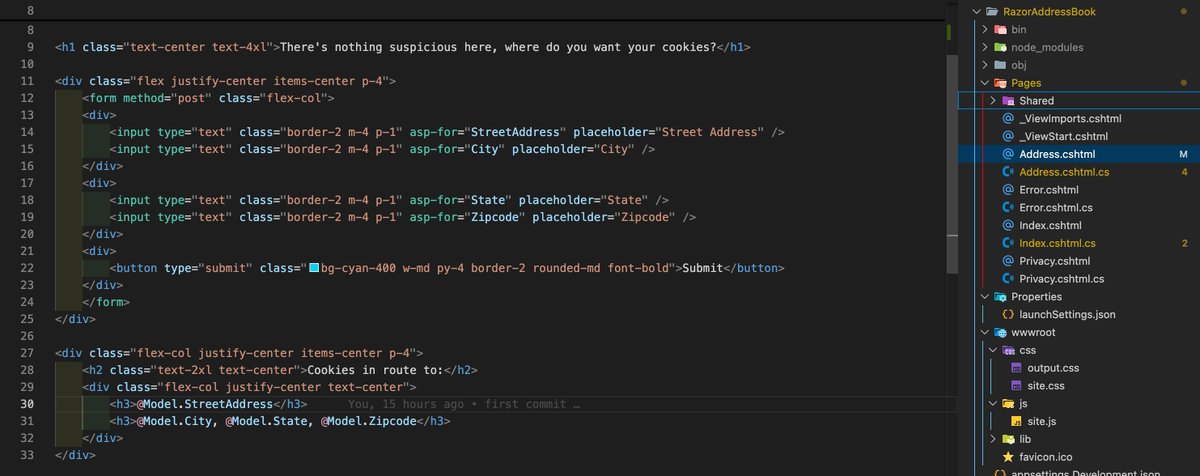Click the gray obj folder icon
The image size is (1200, 476).
click(x=1000, y=65)
